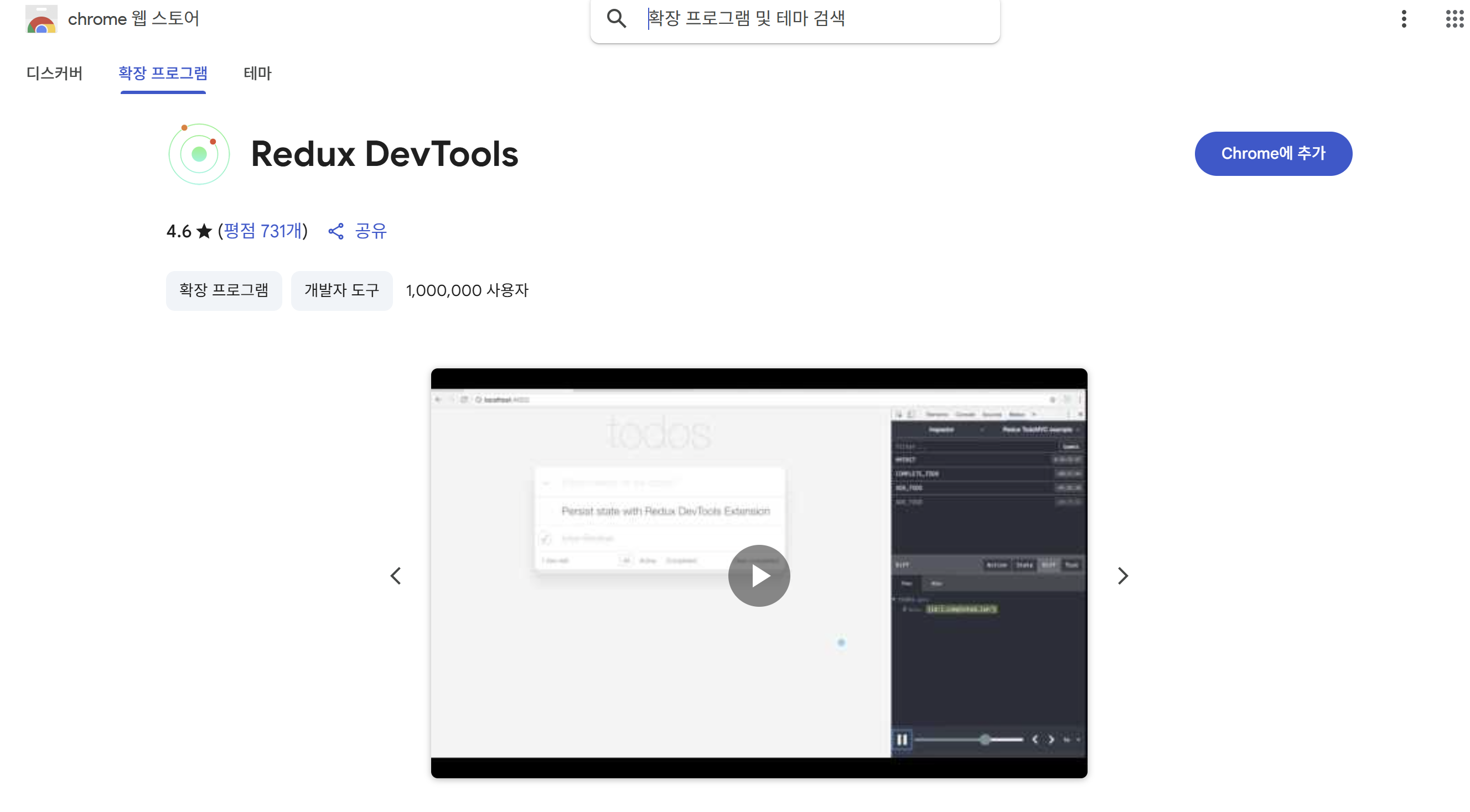This screenshot has width=1470, height=812.
Task: Click the share icon next to ratings
Action: pyautogui.click(x=336, y=231)
